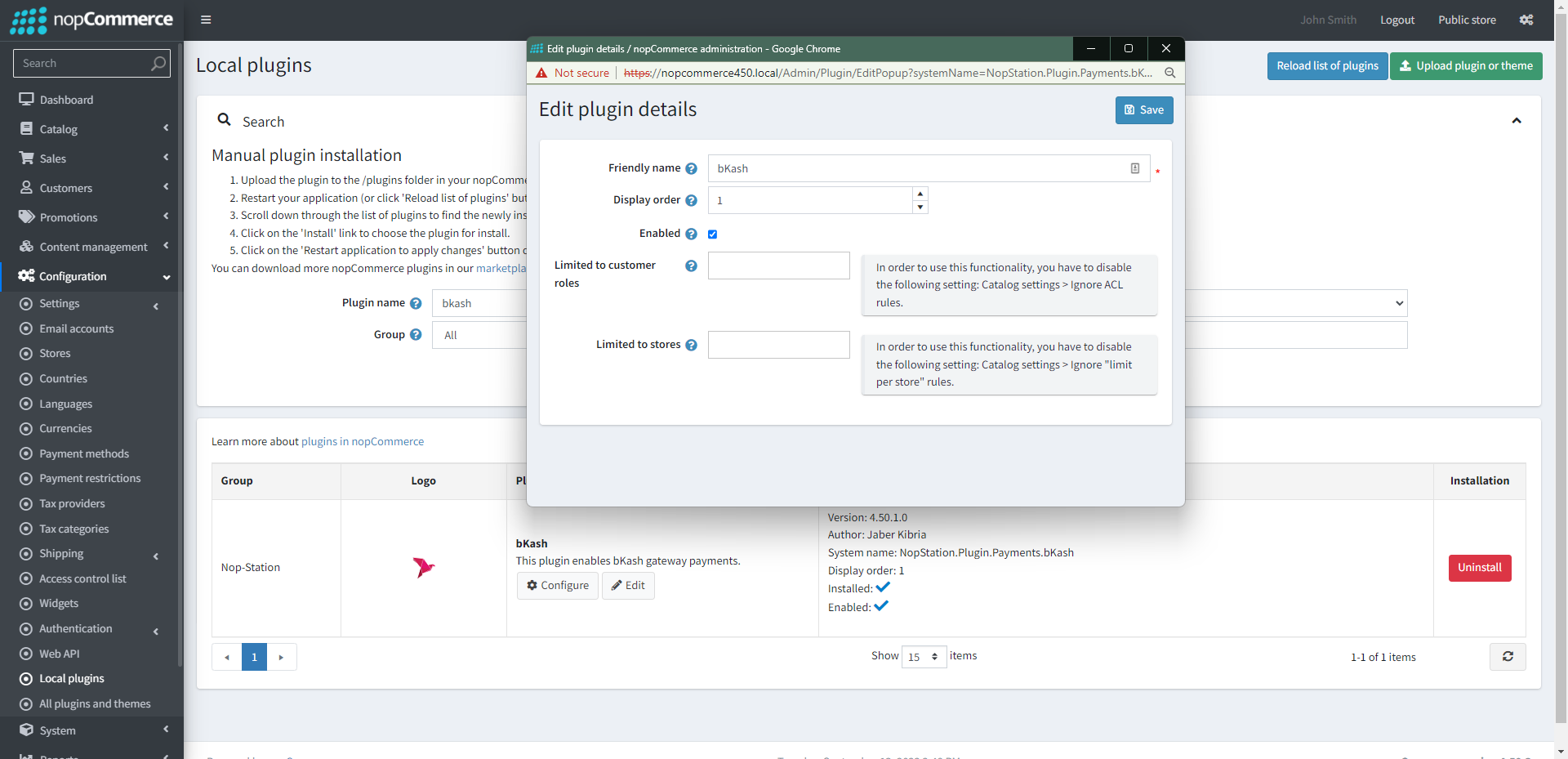Click the Friendly name help icon
This screenshot has width=1568, height=759.
691,168
